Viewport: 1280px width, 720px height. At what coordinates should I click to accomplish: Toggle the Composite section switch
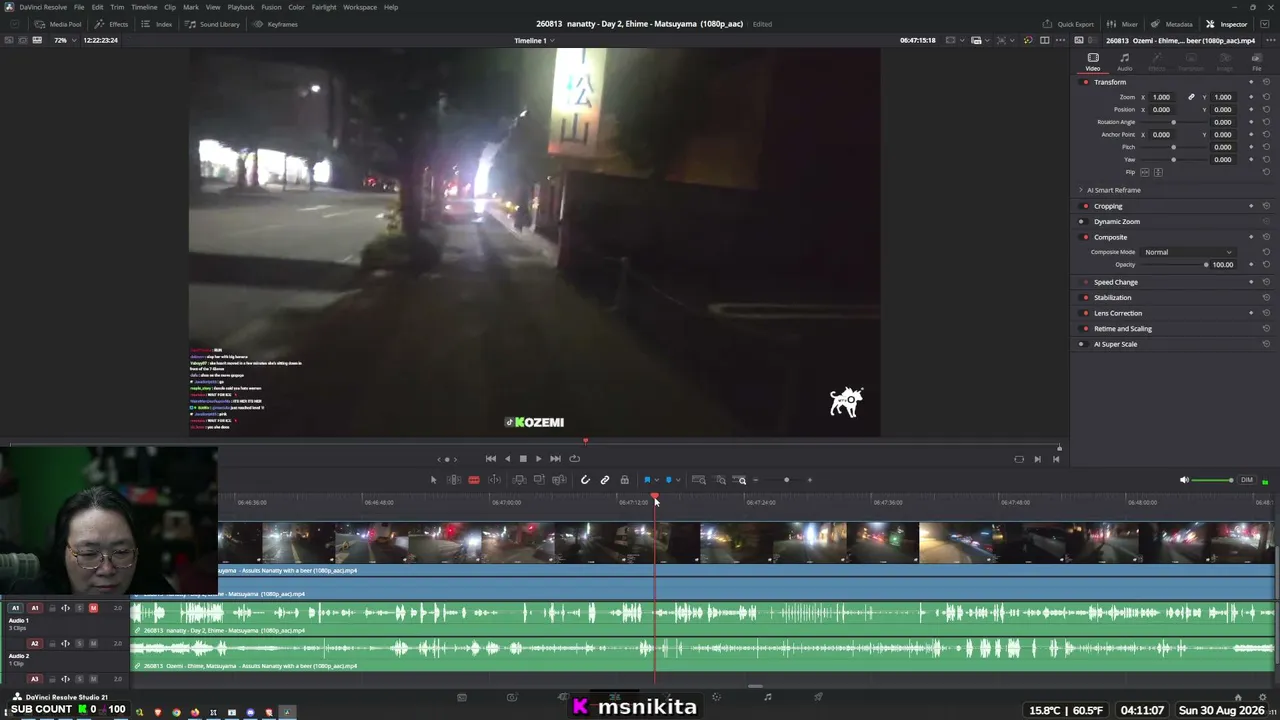1085,237
